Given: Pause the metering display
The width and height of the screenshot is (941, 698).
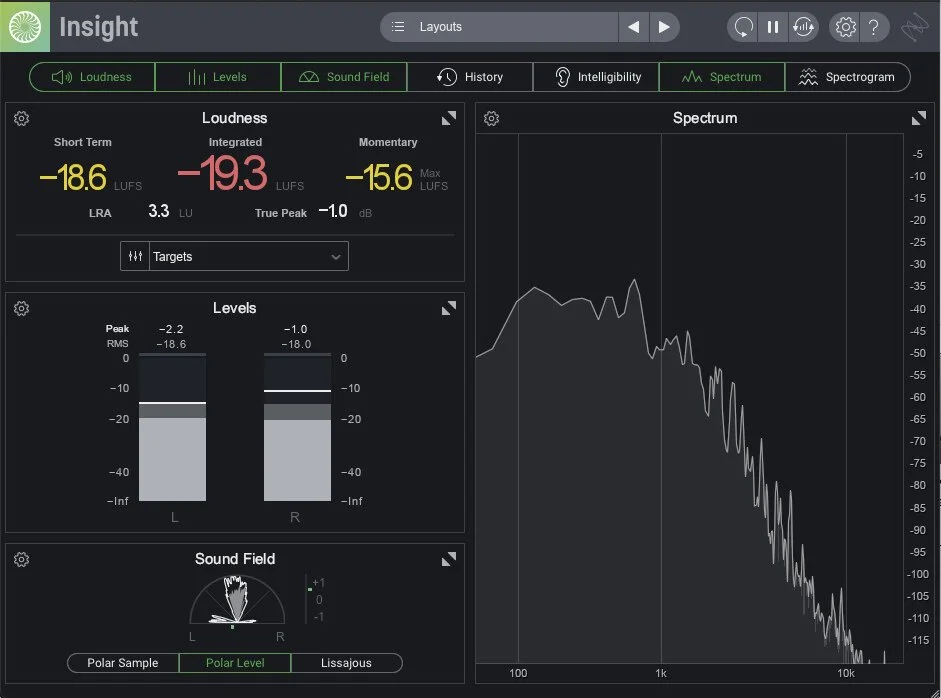Looking at the screenshot, I should click(x=773, y=27).
